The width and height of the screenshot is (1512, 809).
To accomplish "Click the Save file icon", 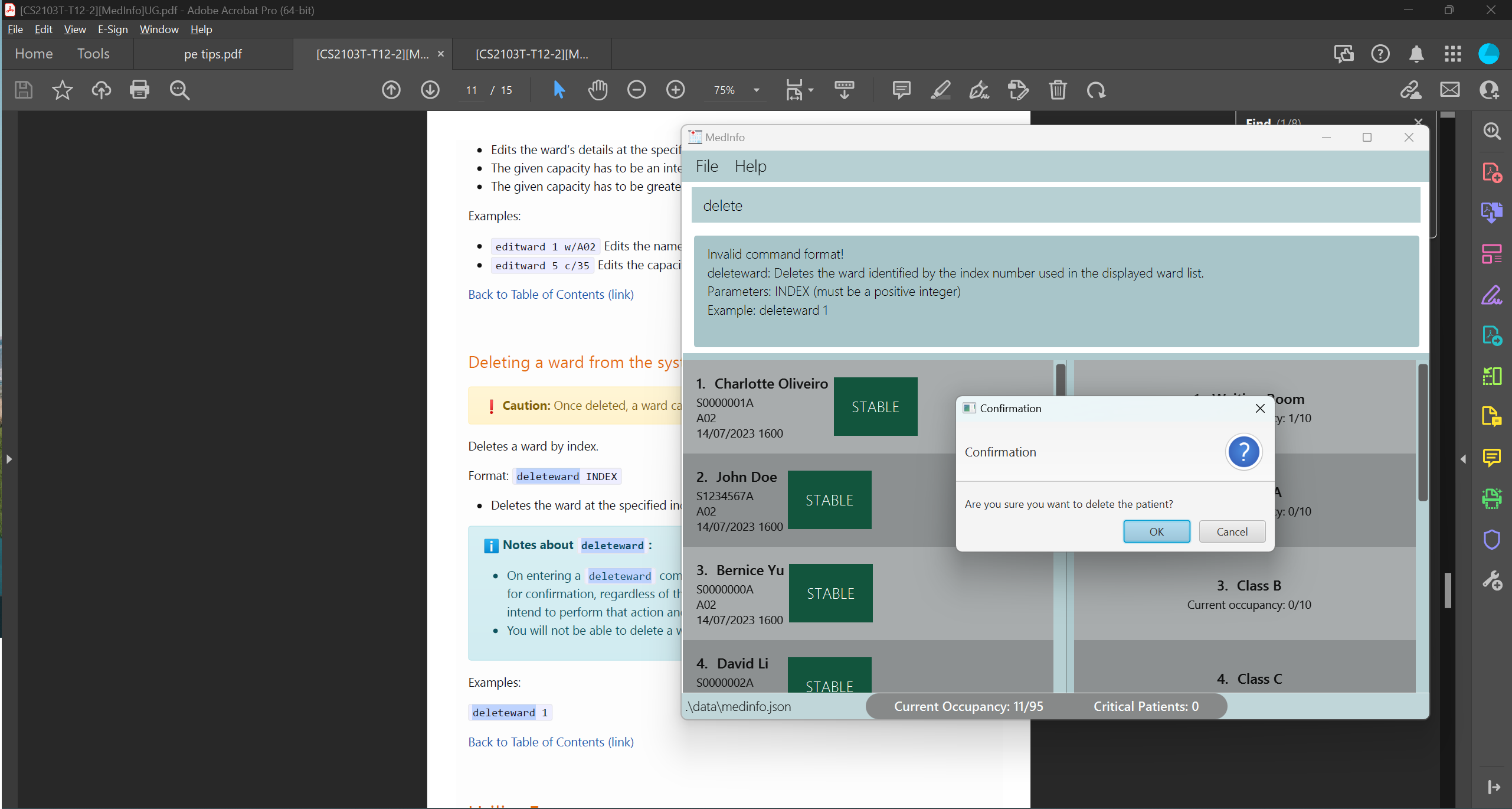I will point(24,90).
